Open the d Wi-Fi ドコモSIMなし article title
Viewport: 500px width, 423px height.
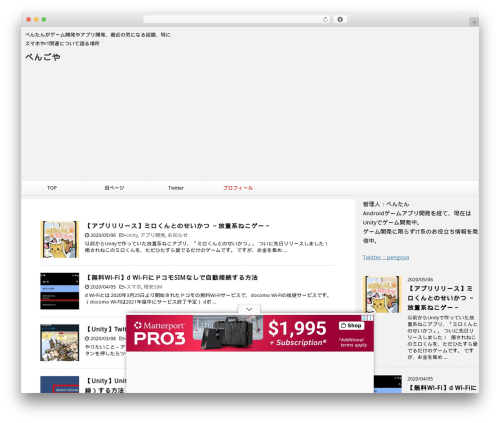tap(171, 277)
